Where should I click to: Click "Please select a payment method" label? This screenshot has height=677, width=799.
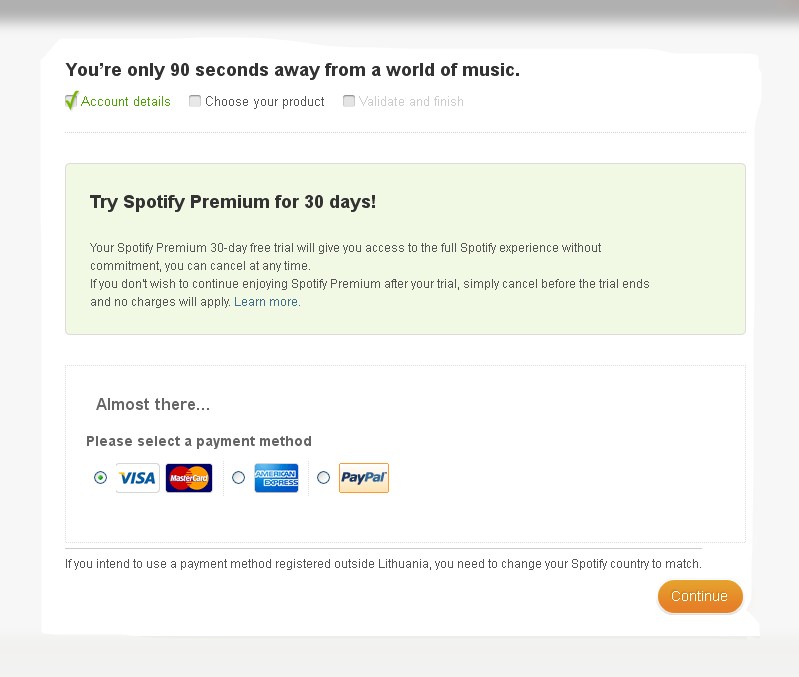tap(199, 441)
